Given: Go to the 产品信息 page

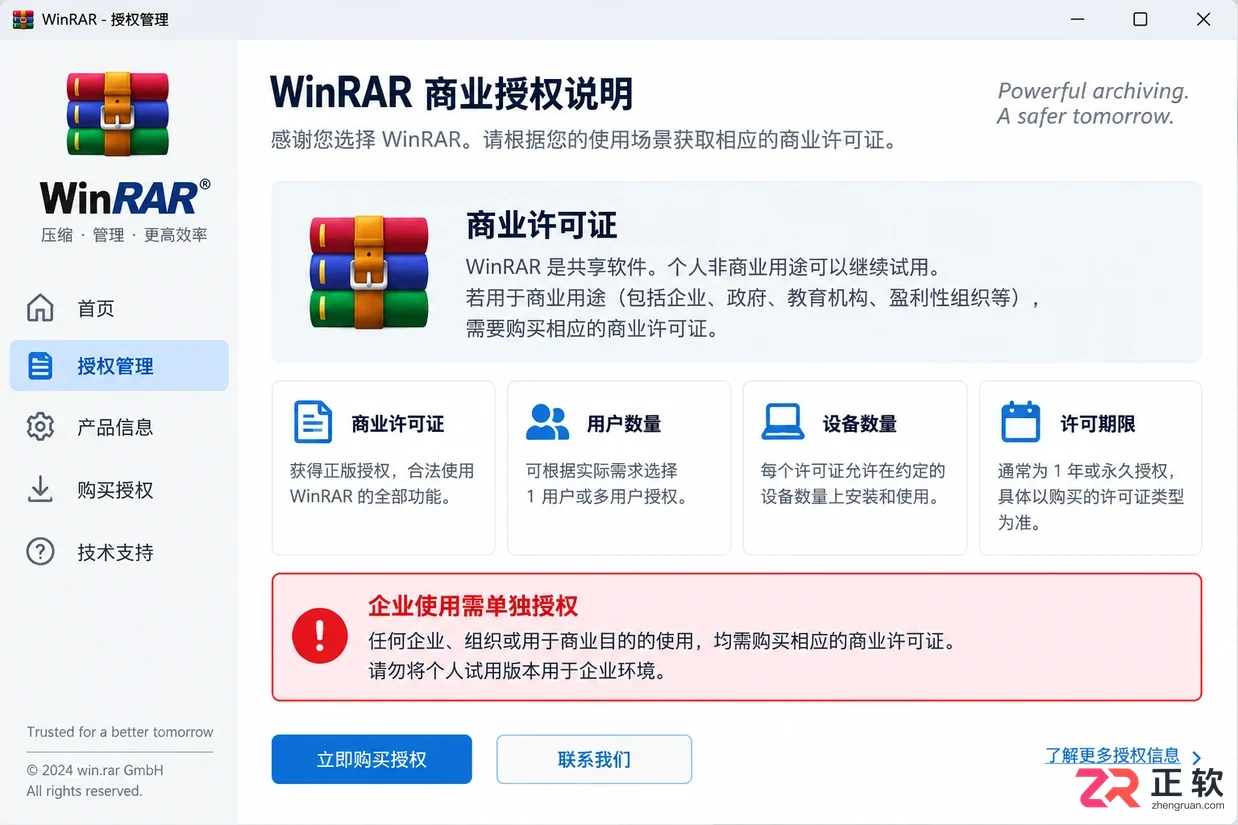Looking at the screenshot, I should (x=119, y=427).
